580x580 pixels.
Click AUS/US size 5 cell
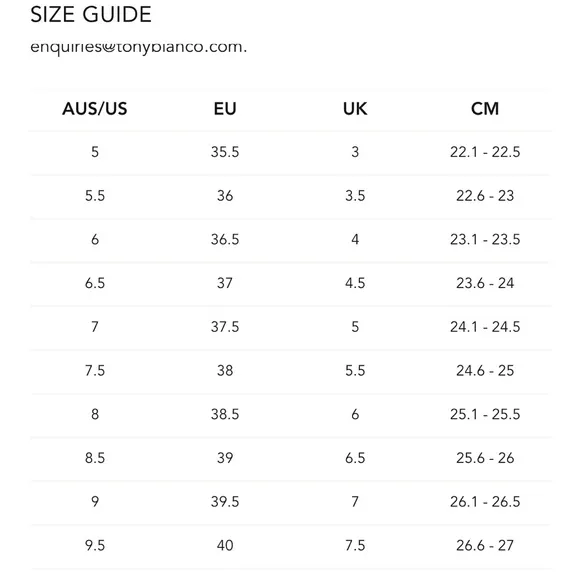click(x=95, y=152)
